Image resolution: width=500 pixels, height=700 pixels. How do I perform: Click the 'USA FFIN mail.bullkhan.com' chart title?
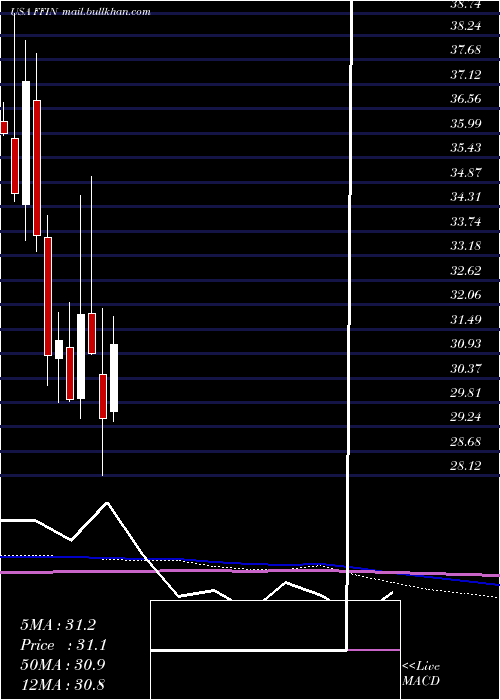(81, 12)
